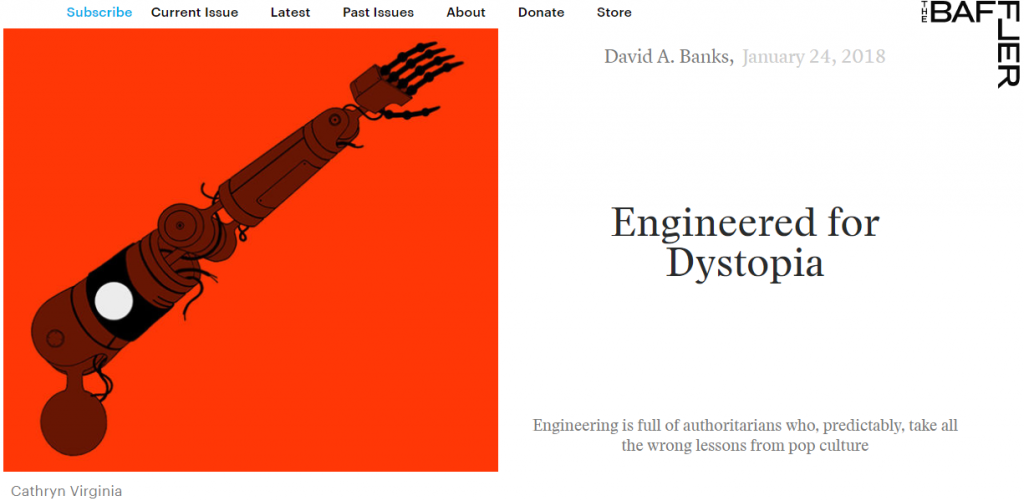
Task: Click the elbow joint of the arm
Action: tap(179, 226)
